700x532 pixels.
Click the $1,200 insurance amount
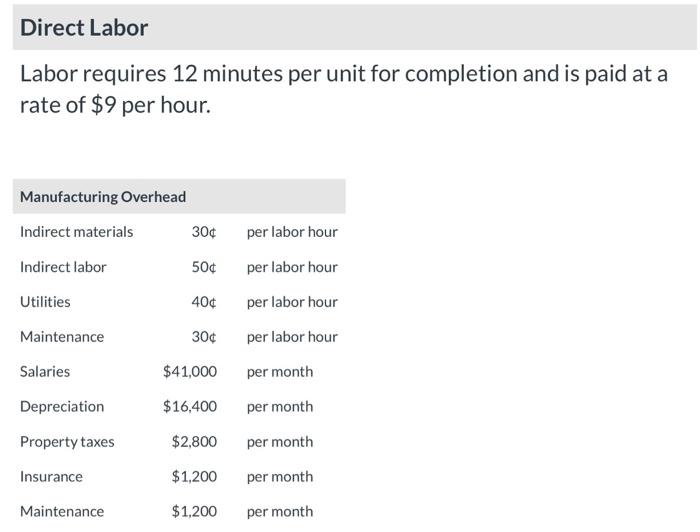pos(194,476)
